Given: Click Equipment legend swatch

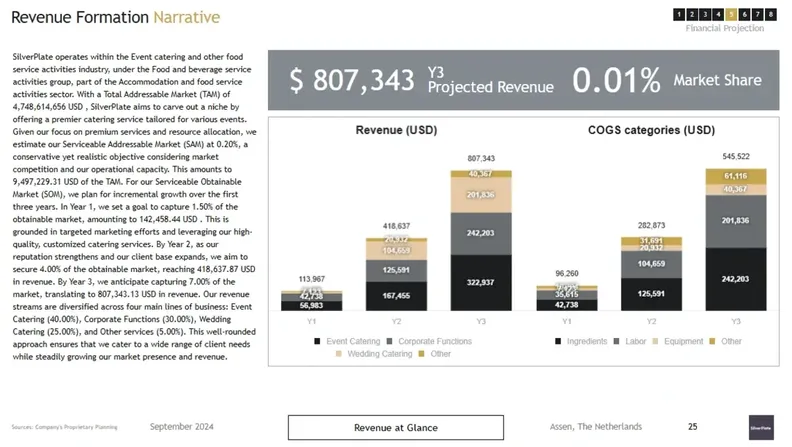Looking at the screenshot, I should pyautogui.click(x=654, y=341).
